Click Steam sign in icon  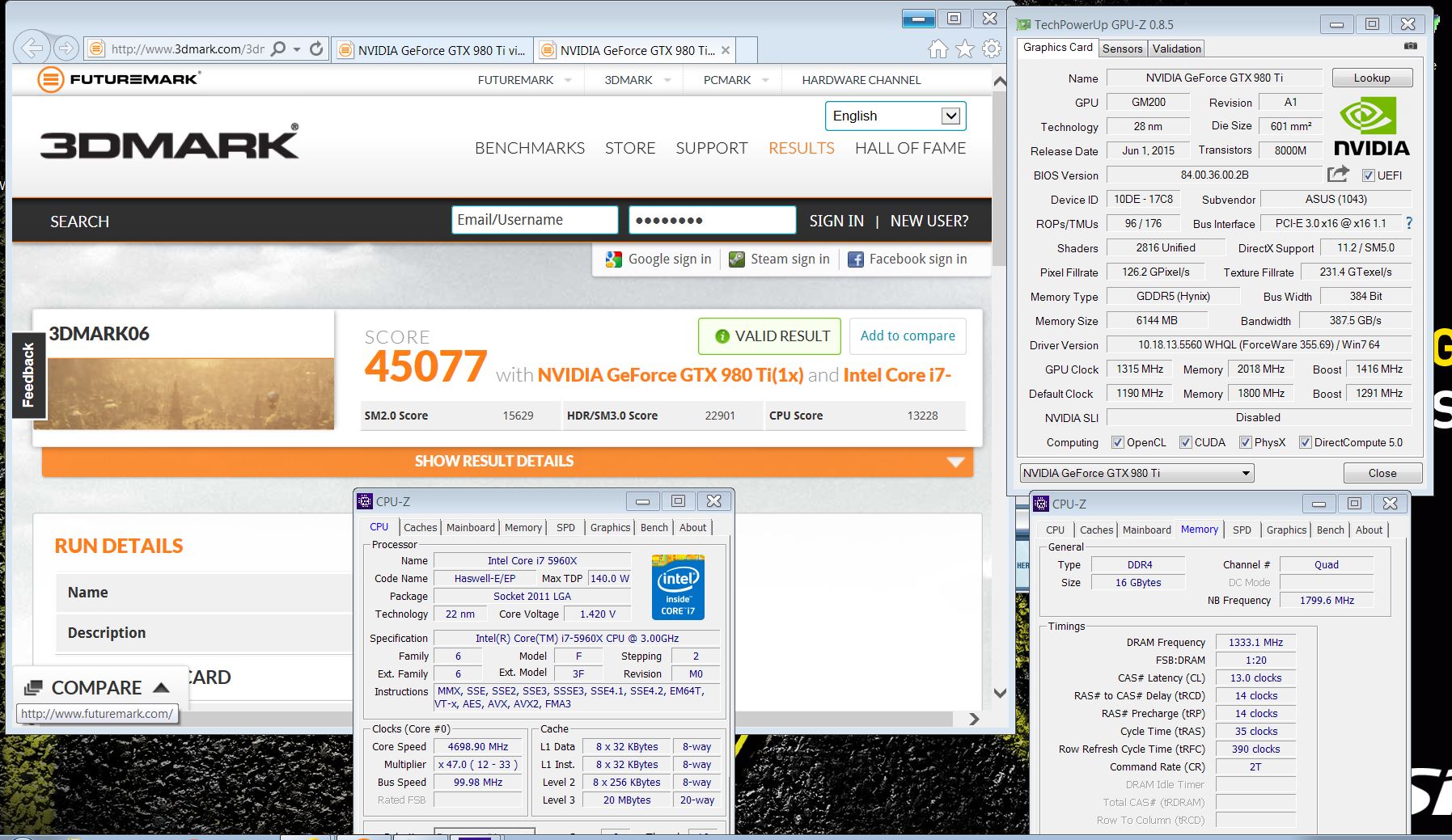tap(736, 260)
